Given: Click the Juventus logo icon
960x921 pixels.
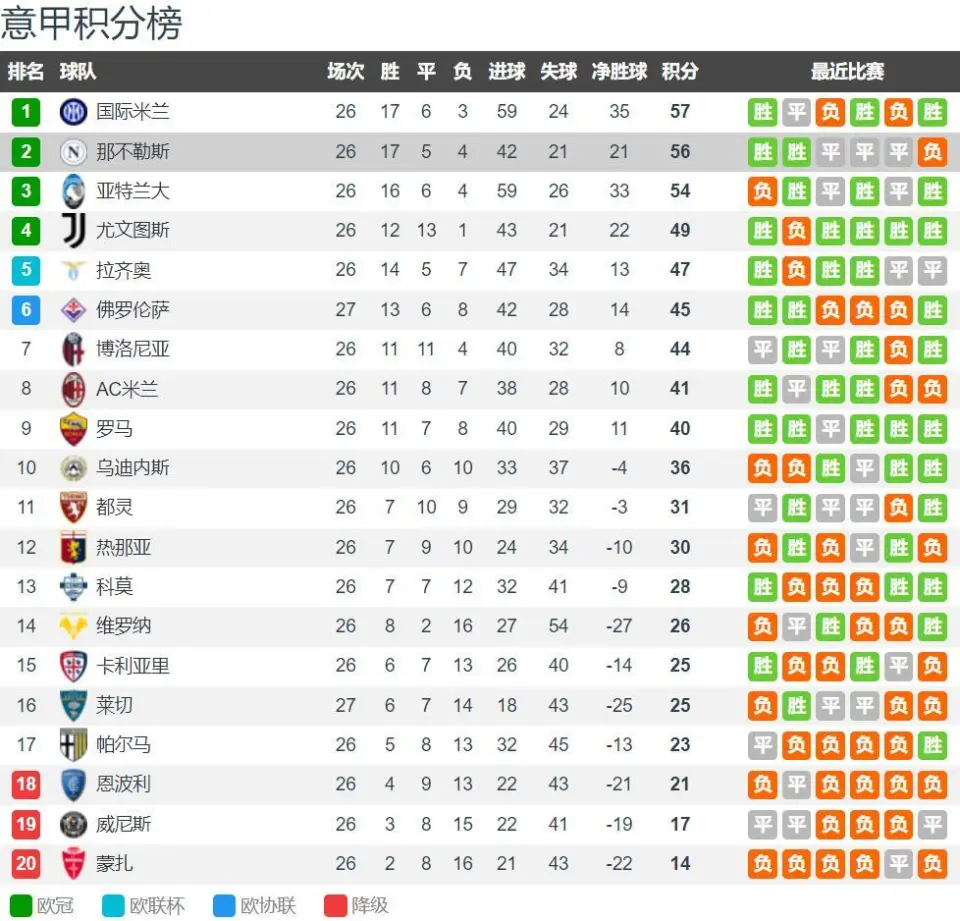Looking at the screenshot, I should [73, 230].
